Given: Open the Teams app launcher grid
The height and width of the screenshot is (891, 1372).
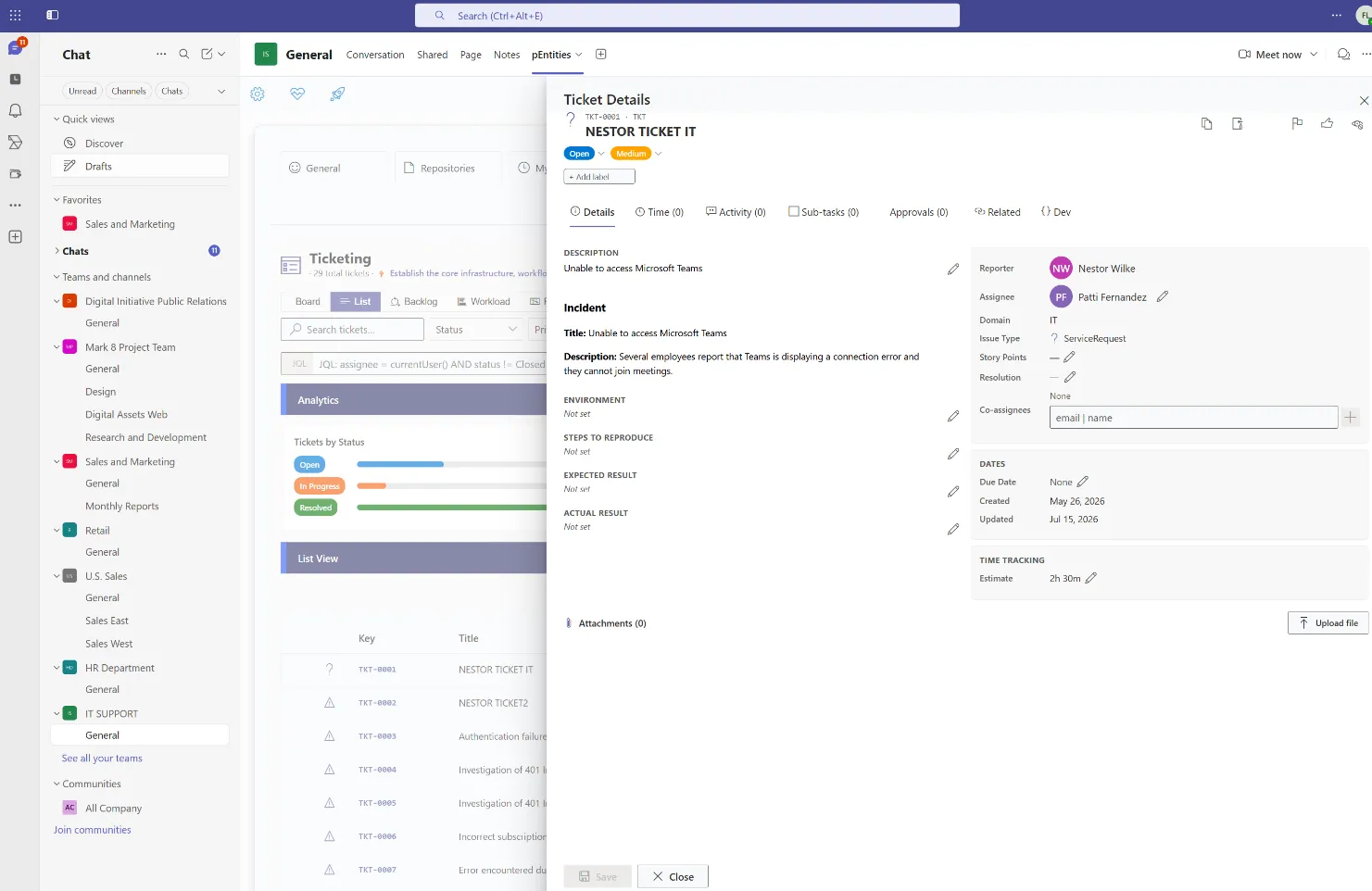Looking at the screenshot, I should click(15, 15).
